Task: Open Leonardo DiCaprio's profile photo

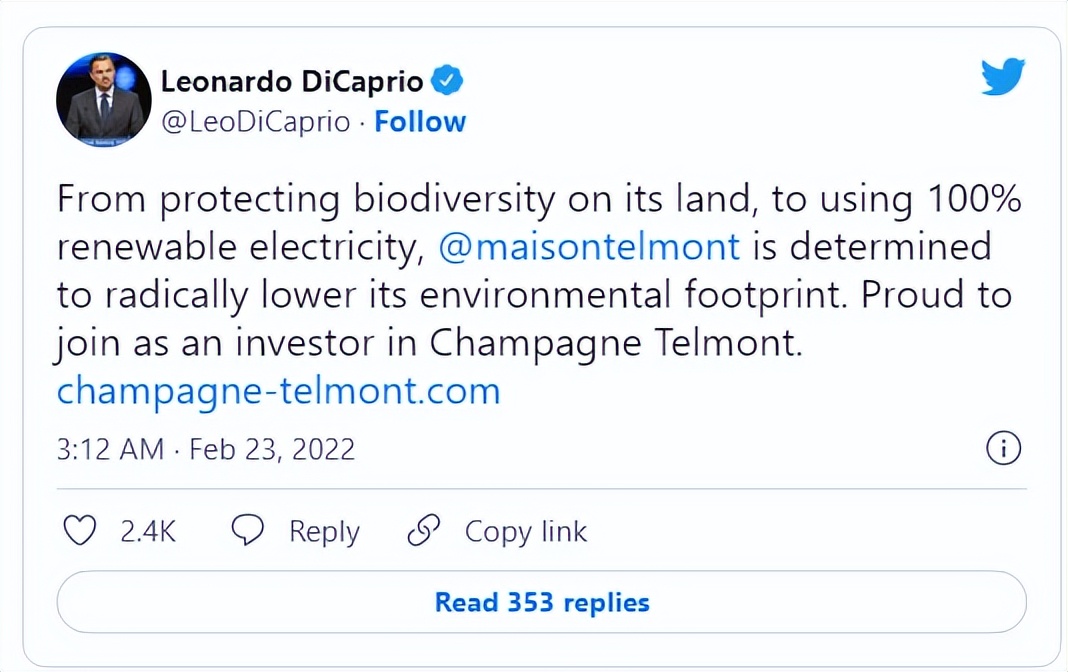Action: tap(104, 100)
